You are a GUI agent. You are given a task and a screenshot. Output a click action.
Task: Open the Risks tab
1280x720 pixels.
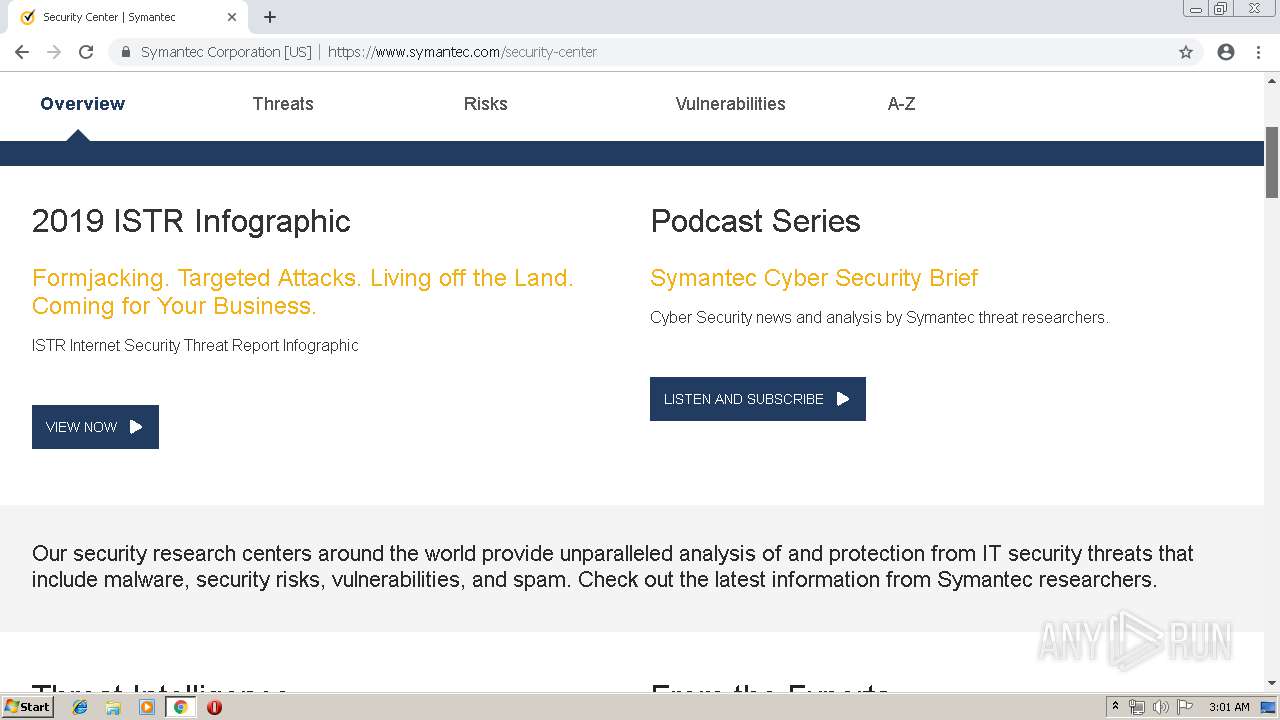pyautogui.click(x=486, y=104)
